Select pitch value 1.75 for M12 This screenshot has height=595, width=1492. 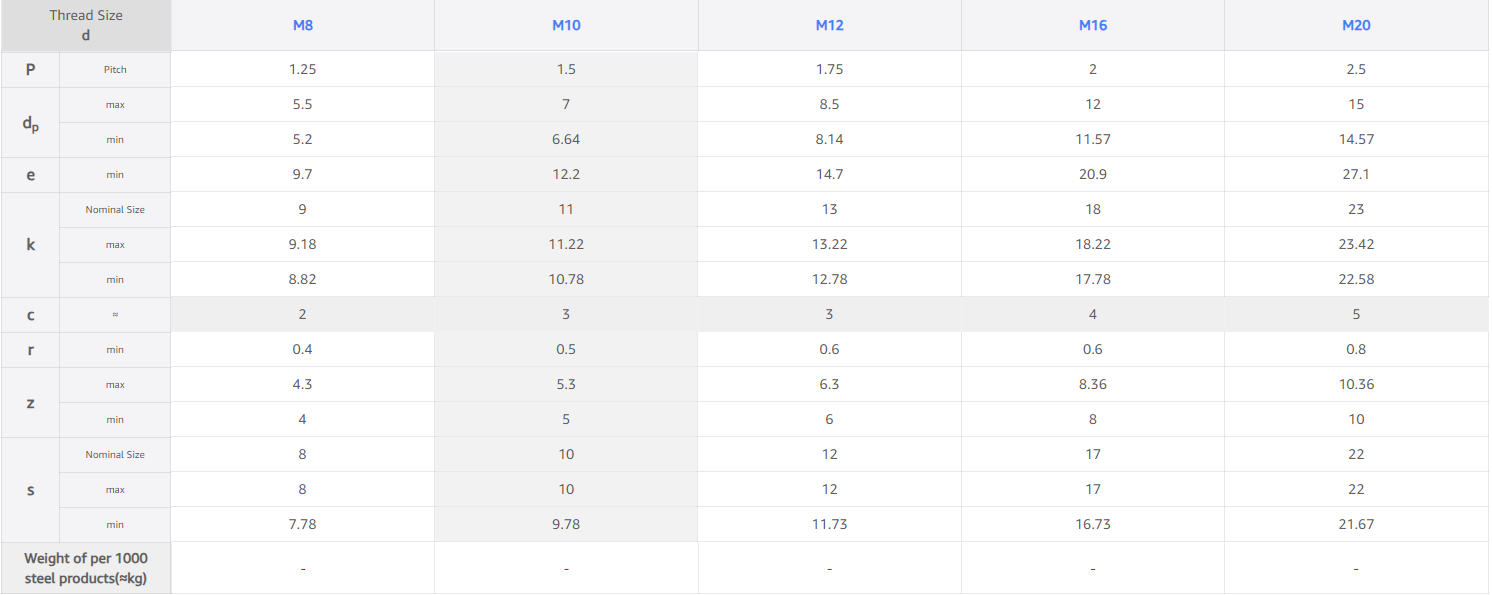point(829,69)
